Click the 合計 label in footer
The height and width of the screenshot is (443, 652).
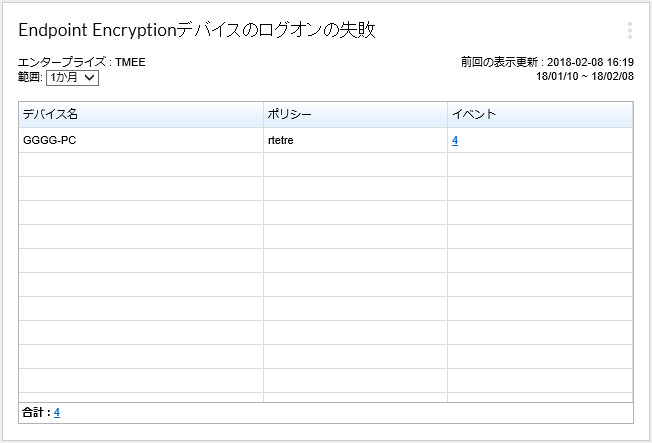35,412
